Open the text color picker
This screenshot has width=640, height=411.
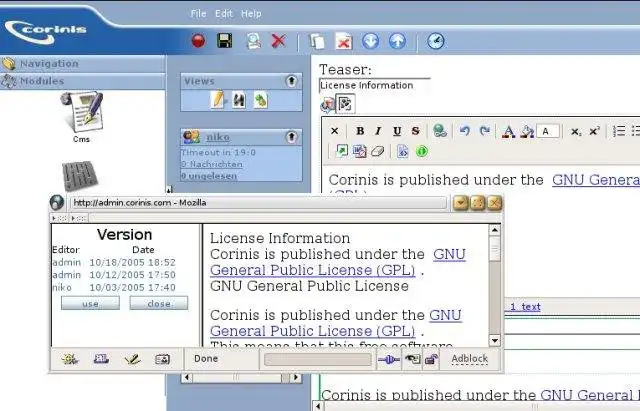(x=508, y=131)
